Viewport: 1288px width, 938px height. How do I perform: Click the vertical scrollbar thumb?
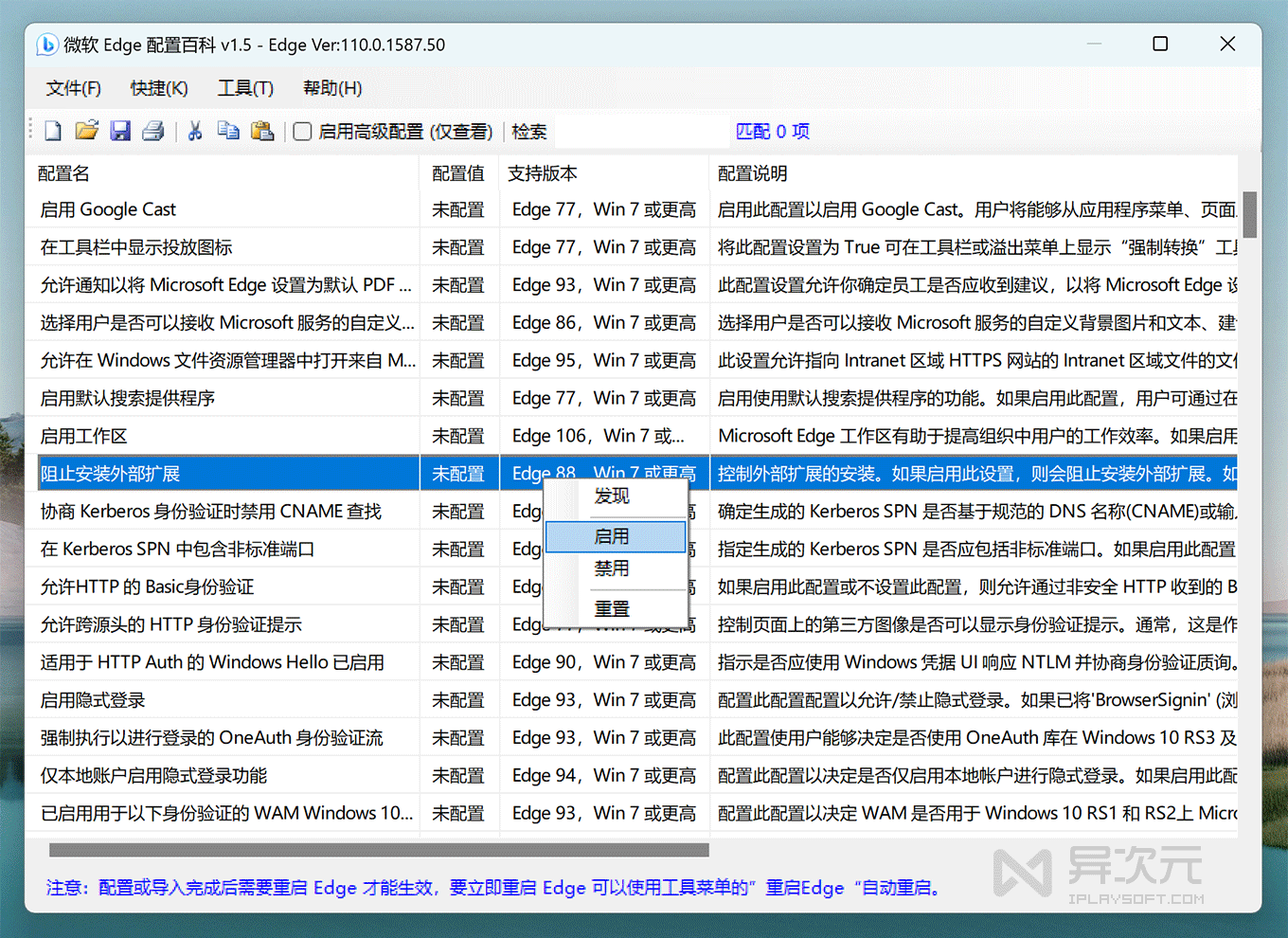click(x=1249, y=215)
